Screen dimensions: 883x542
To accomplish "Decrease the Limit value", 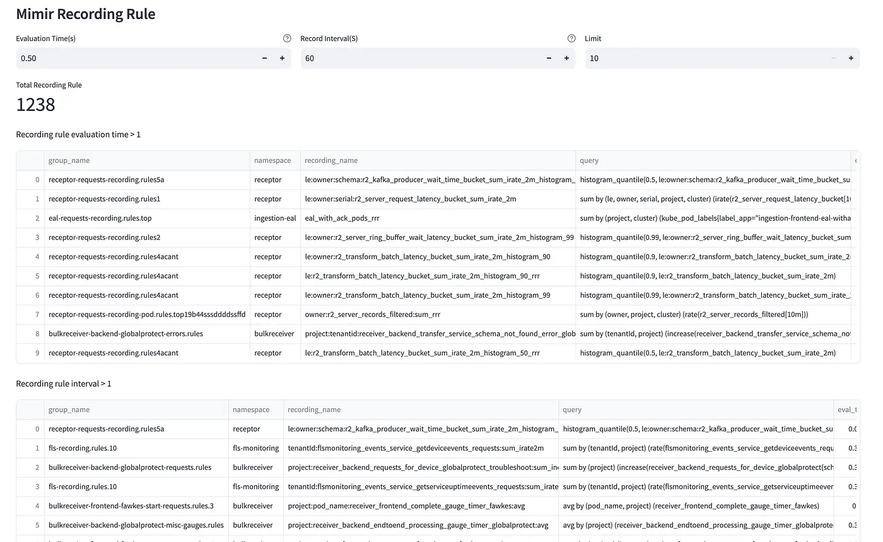I will [833, 59].
